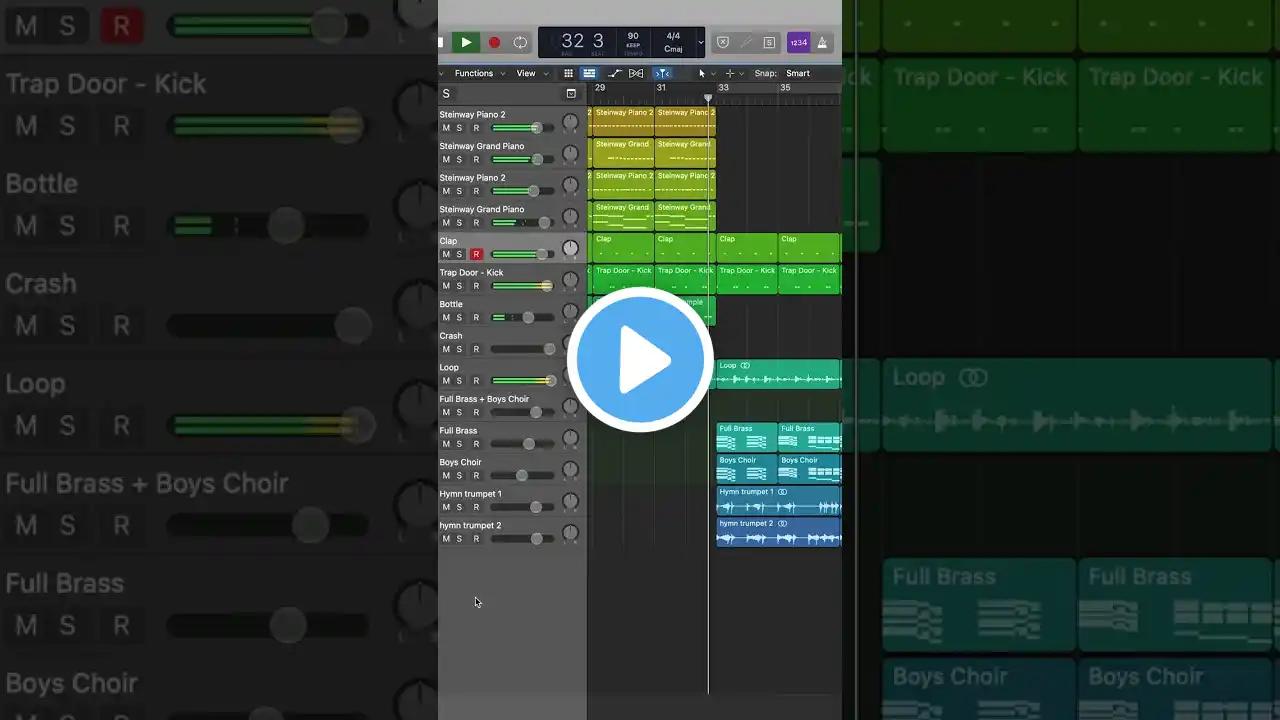This screenshot has height=720, width=1280.
Task: Switch to the grid view icon beside View
Action: pyautogui.click(x=568, y=73)
